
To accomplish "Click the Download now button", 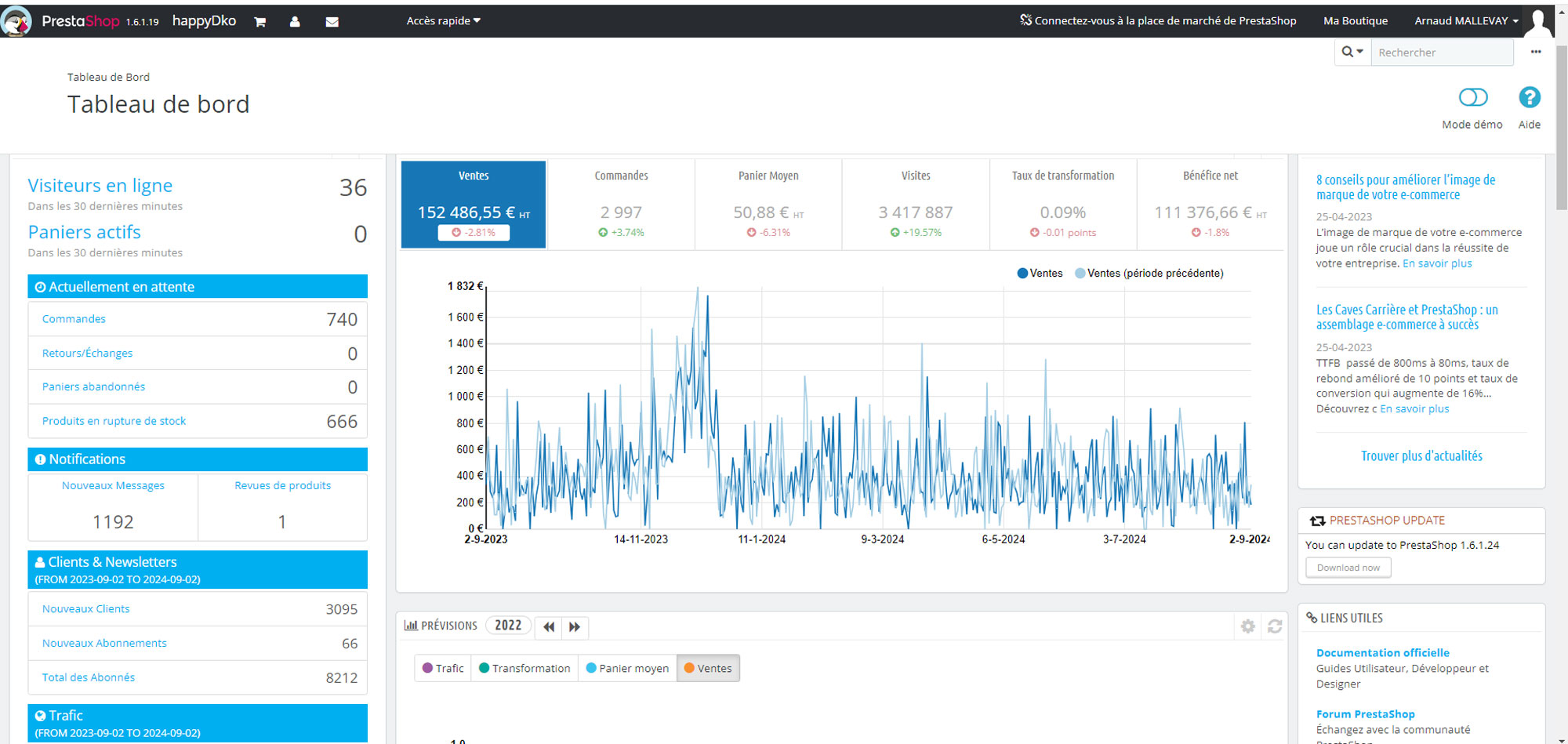I will (1348, 568).
